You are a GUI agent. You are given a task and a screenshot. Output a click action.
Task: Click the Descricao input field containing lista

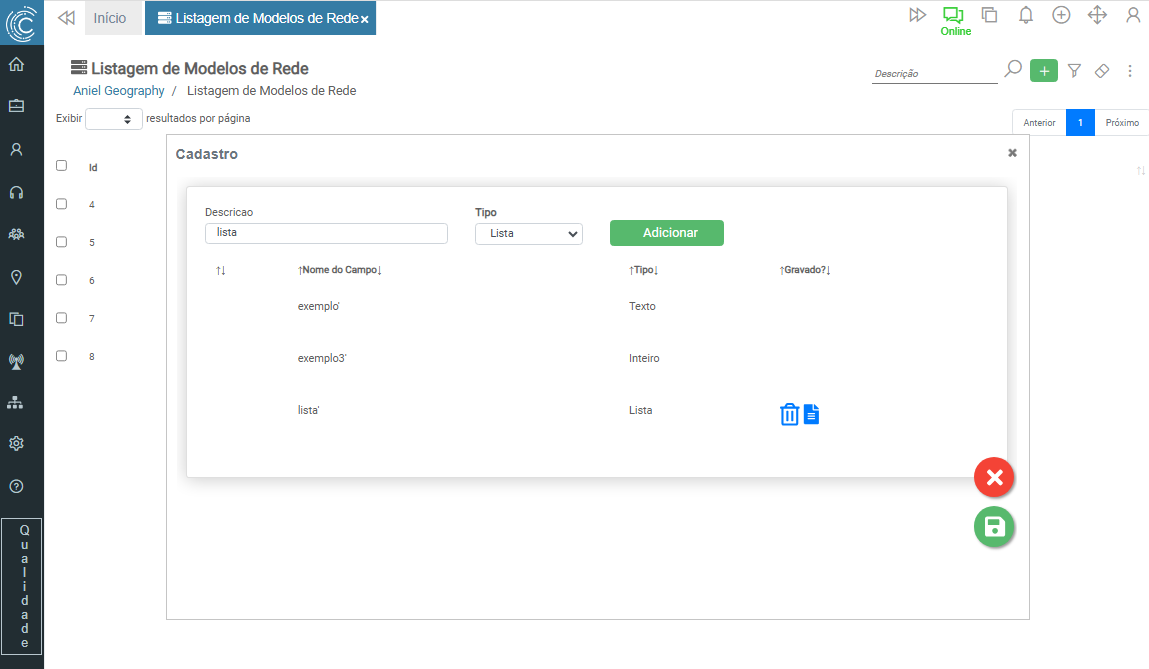(x=326, y=233)
